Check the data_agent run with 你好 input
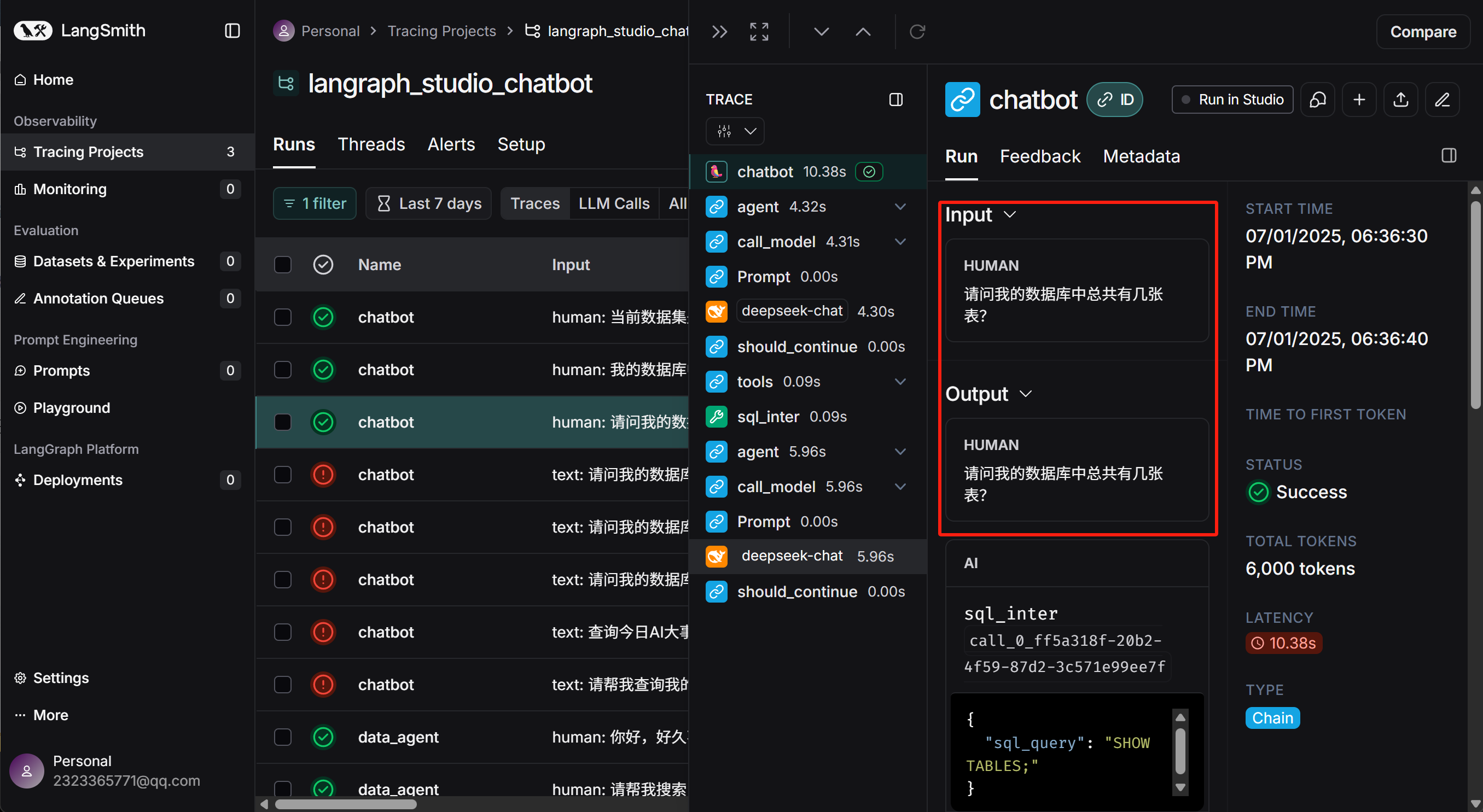This screenshot has width=1483, height=812. (x=283, y=737)
